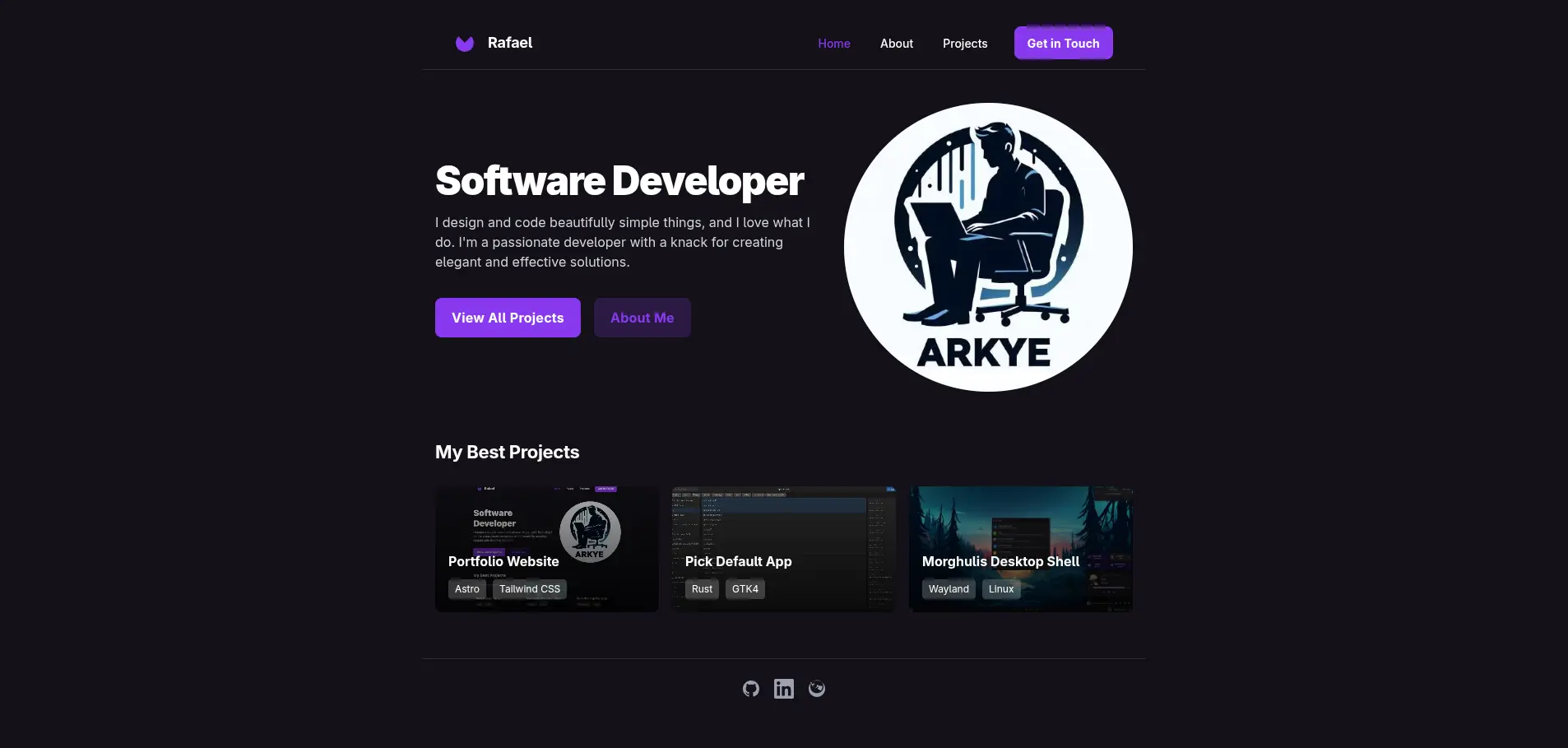Image resolution: width=1568 pixels, height=748 pixels.
Task: Select the Astro tag on Portfolio Website
Action: (x=467, y=588)
